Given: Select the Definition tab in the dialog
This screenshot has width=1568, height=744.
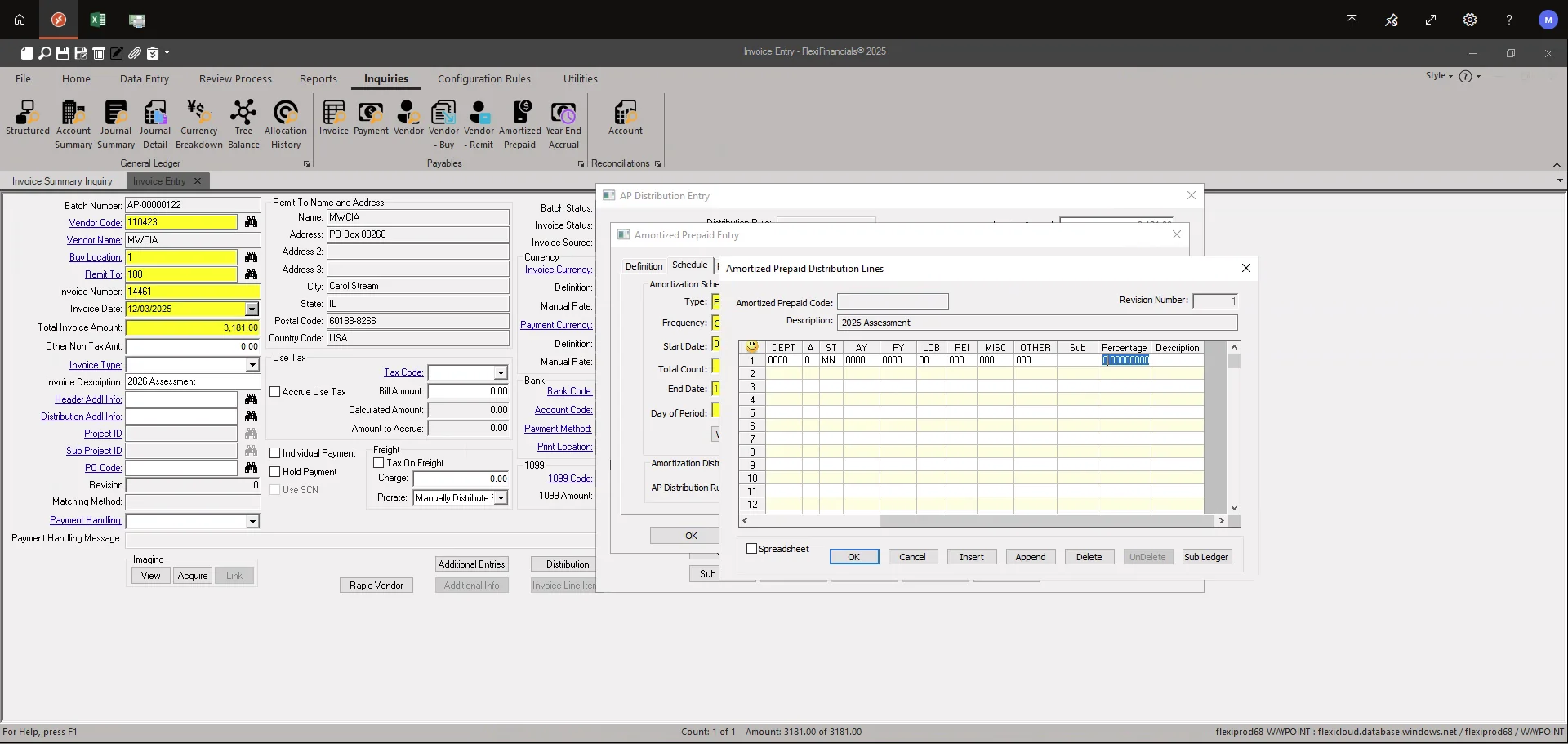Looking at the screenshot, I should pyautogui.click(x=644, y=265).
